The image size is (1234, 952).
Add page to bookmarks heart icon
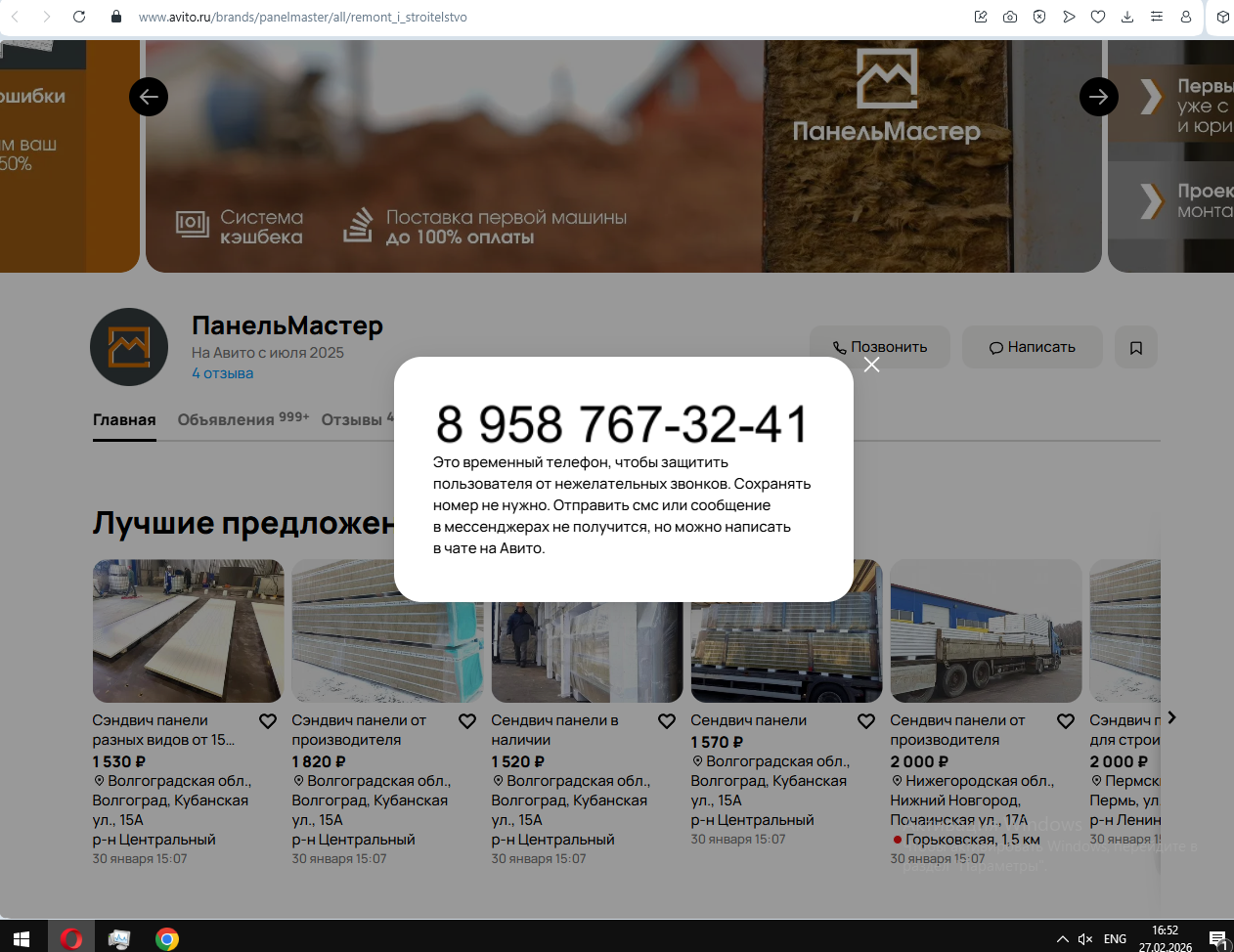1098,17
